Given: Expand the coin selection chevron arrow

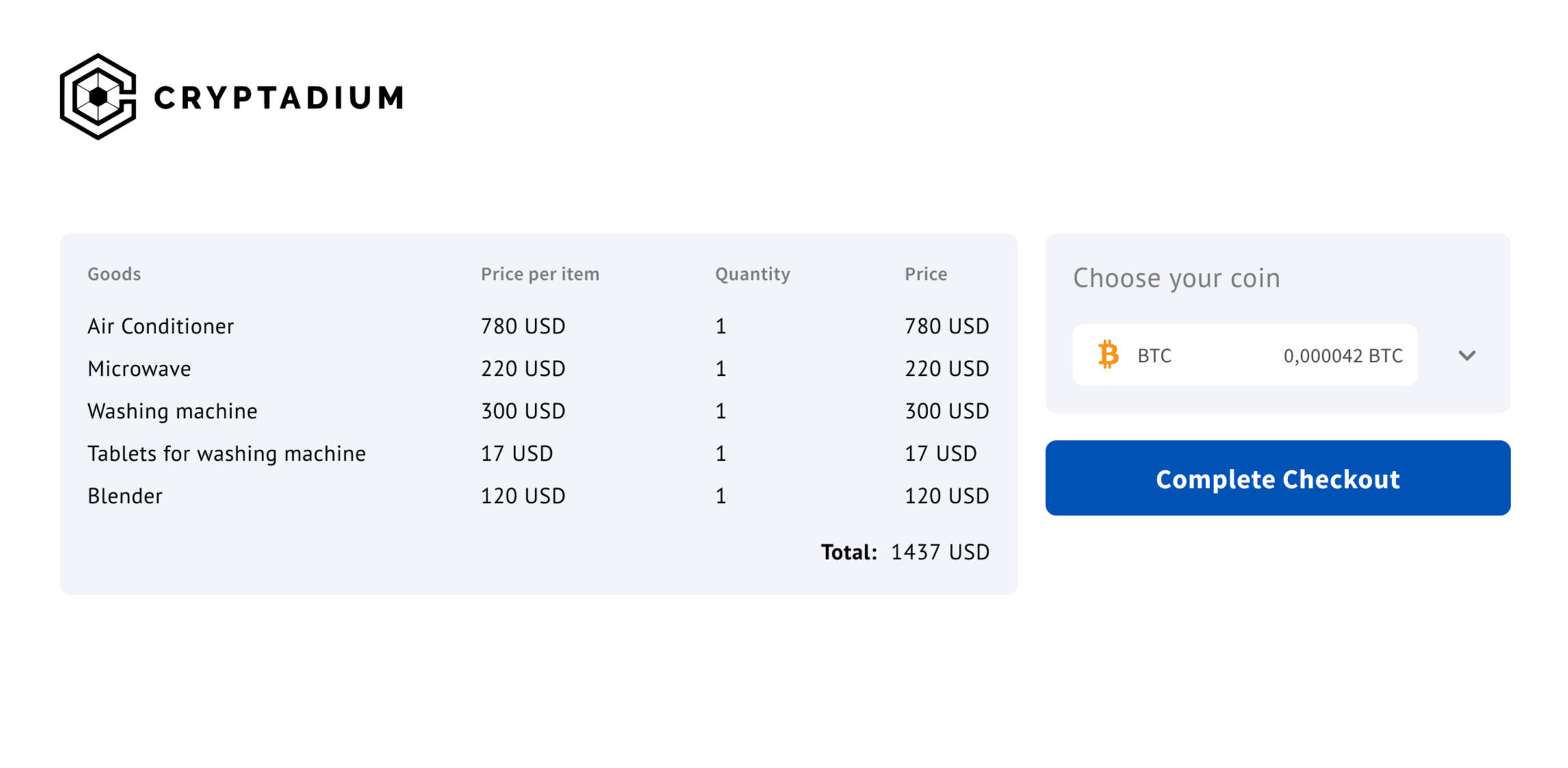Looking at the screenshot, I should point(1466,355).
